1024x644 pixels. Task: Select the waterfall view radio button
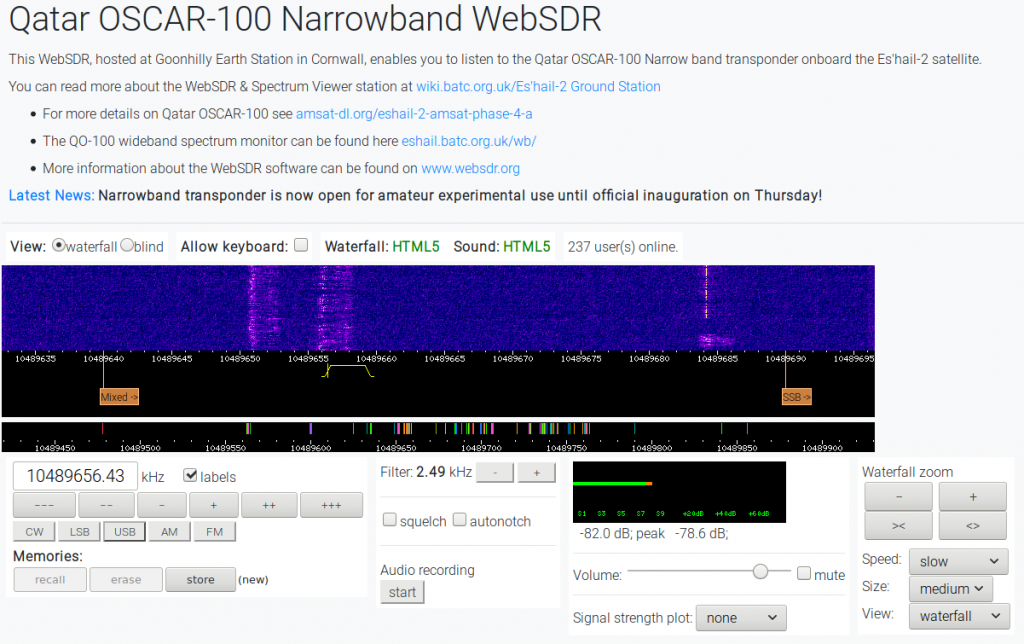(x=59, y=246)
